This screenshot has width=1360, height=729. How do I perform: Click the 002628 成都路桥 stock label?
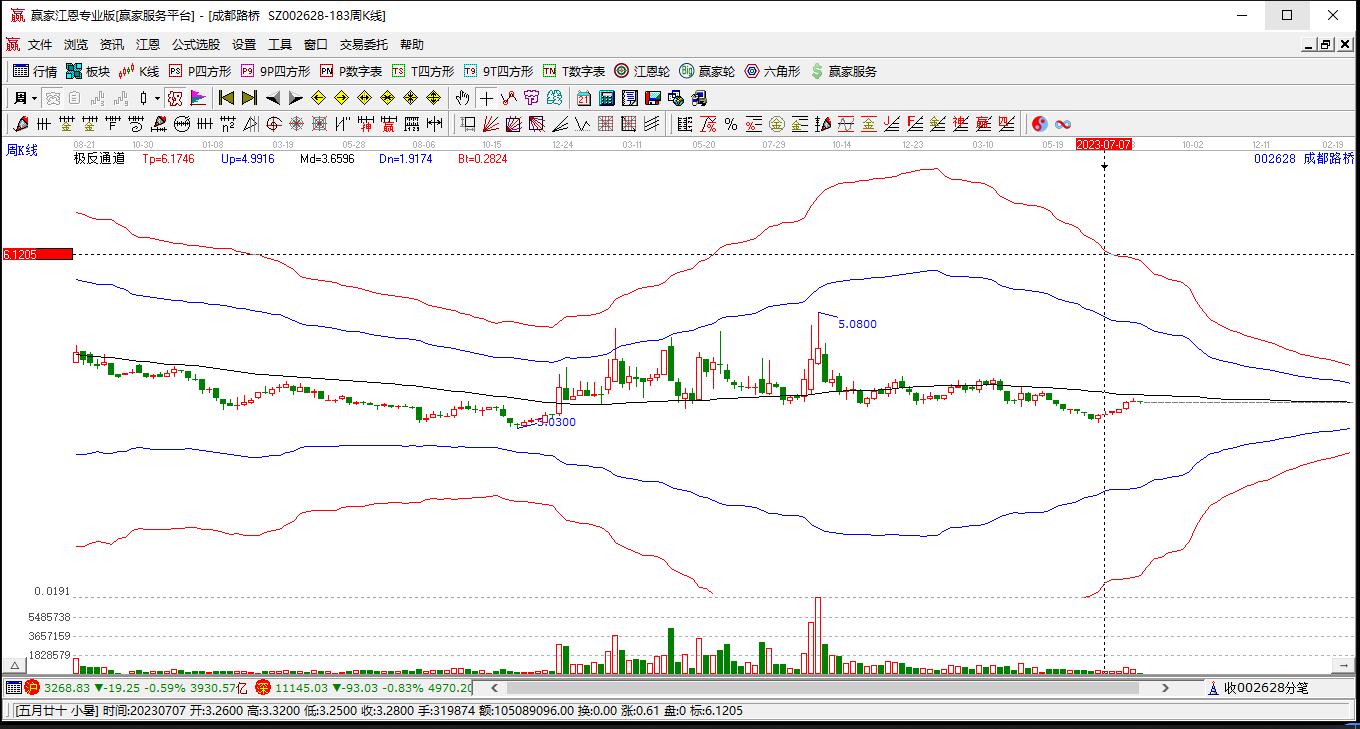coord(1304,158)
